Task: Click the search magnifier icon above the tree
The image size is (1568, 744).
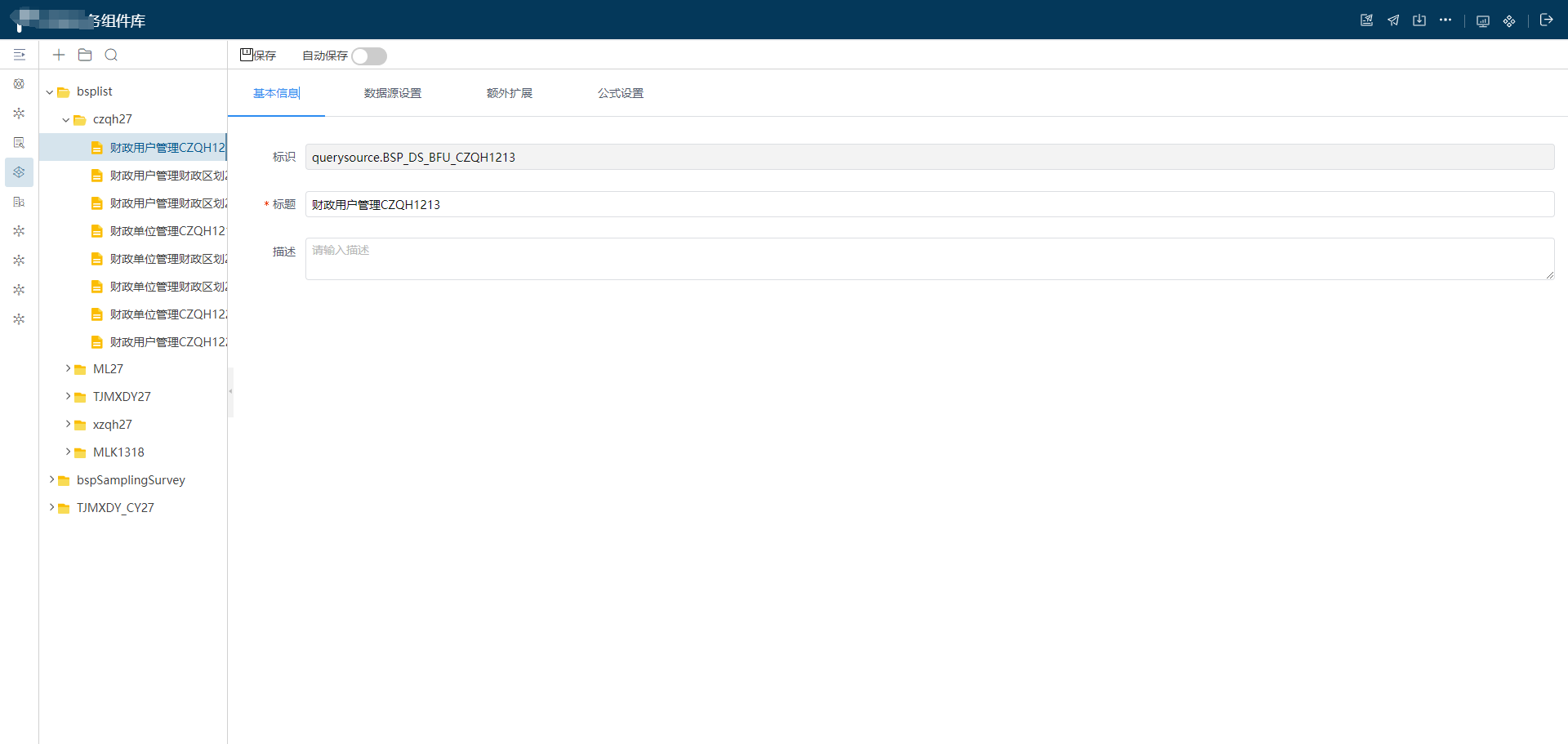Action: coord(111,55)
